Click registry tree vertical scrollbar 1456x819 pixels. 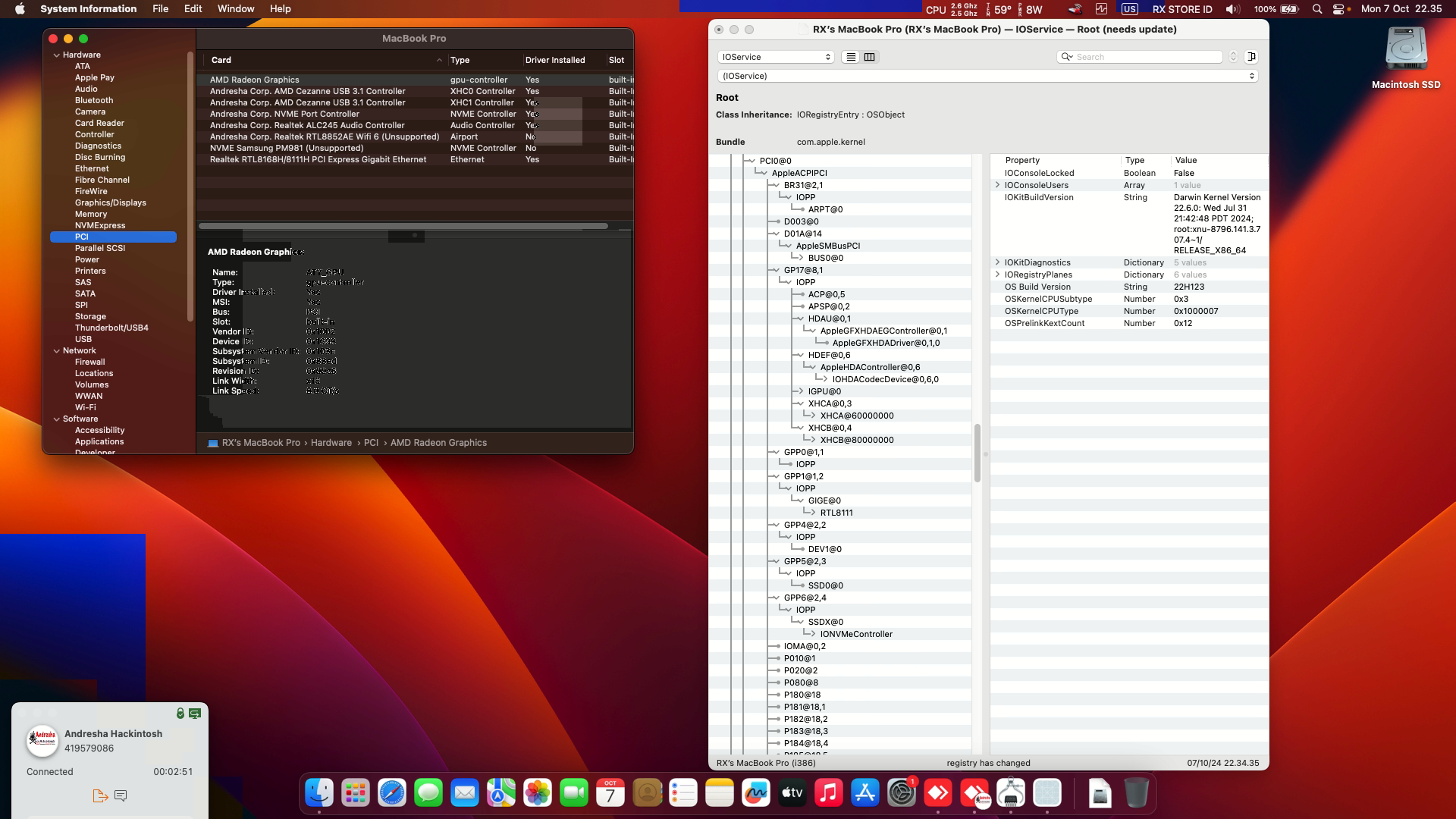[x=977, y=453]
